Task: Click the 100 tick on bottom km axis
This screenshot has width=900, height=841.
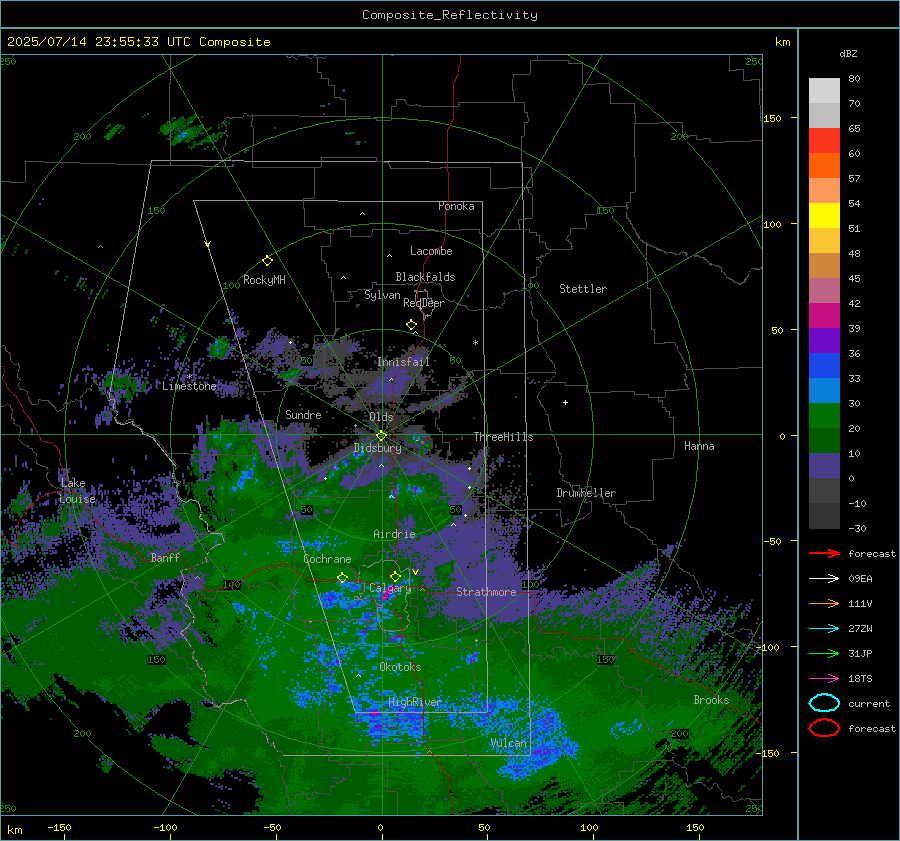Action: point(589,827)
